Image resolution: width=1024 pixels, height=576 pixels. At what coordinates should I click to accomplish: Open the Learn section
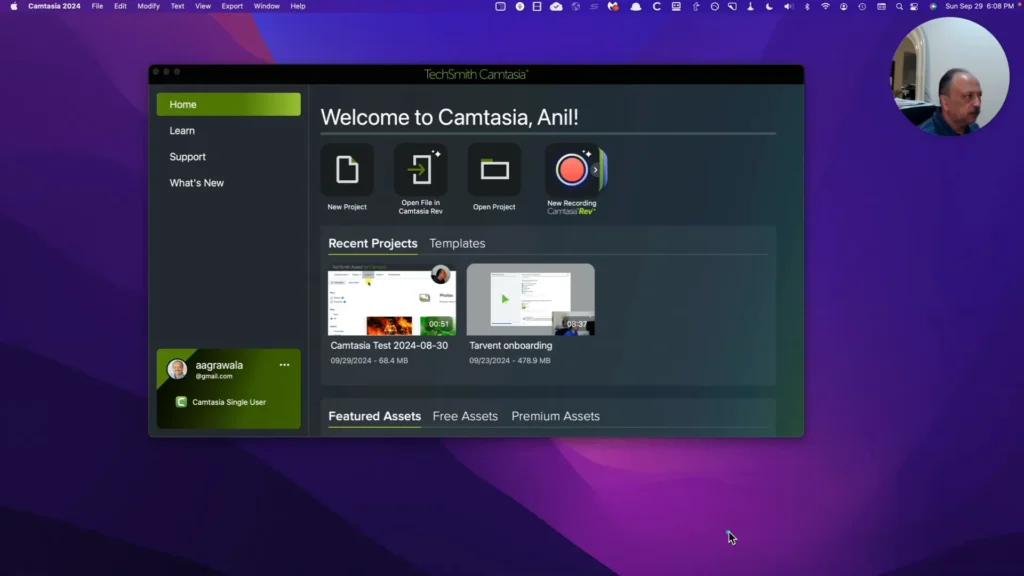point(182,131)
